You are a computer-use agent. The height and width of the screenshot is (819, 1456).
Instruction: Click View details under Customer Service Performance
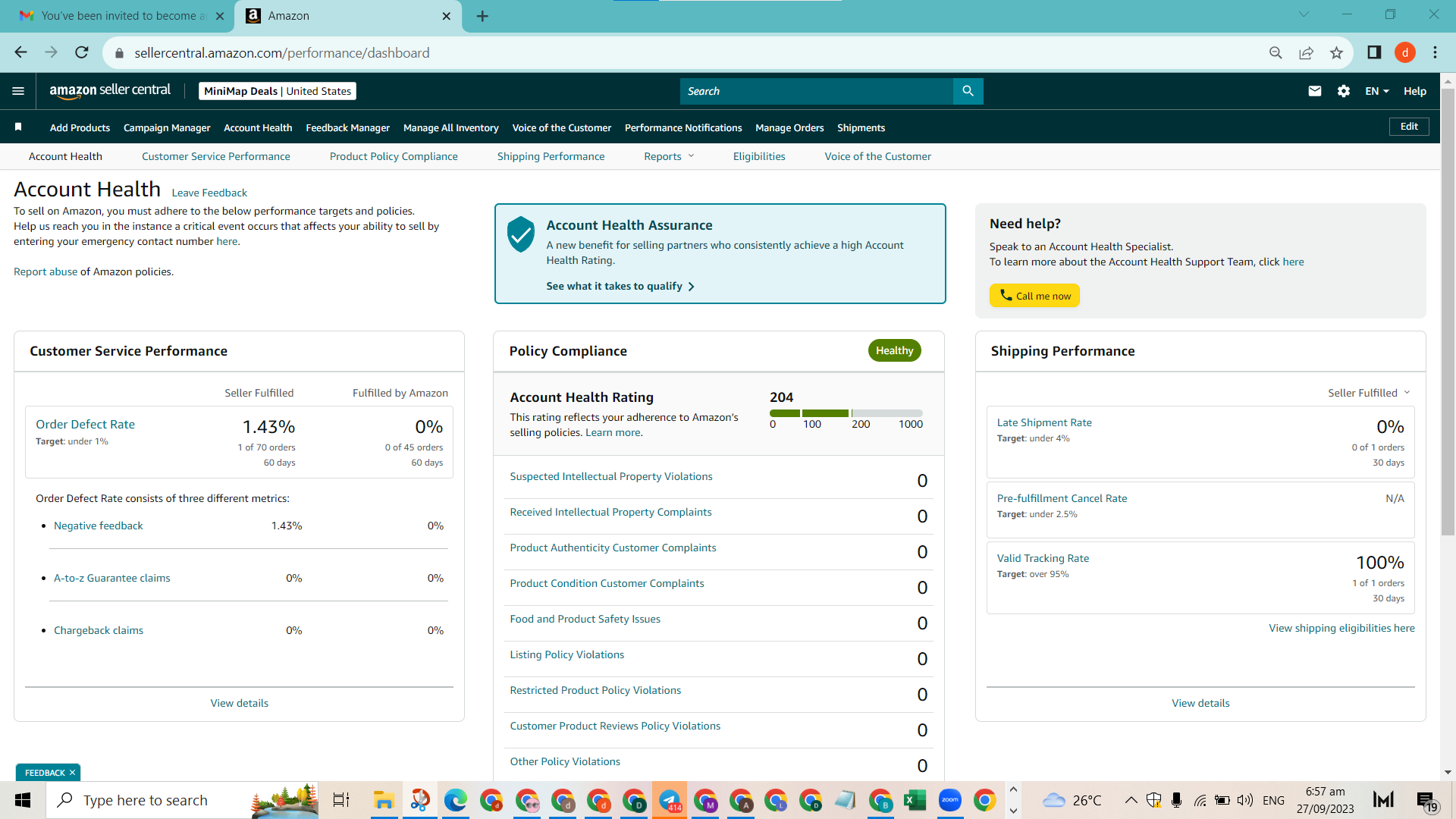[240, 703]
